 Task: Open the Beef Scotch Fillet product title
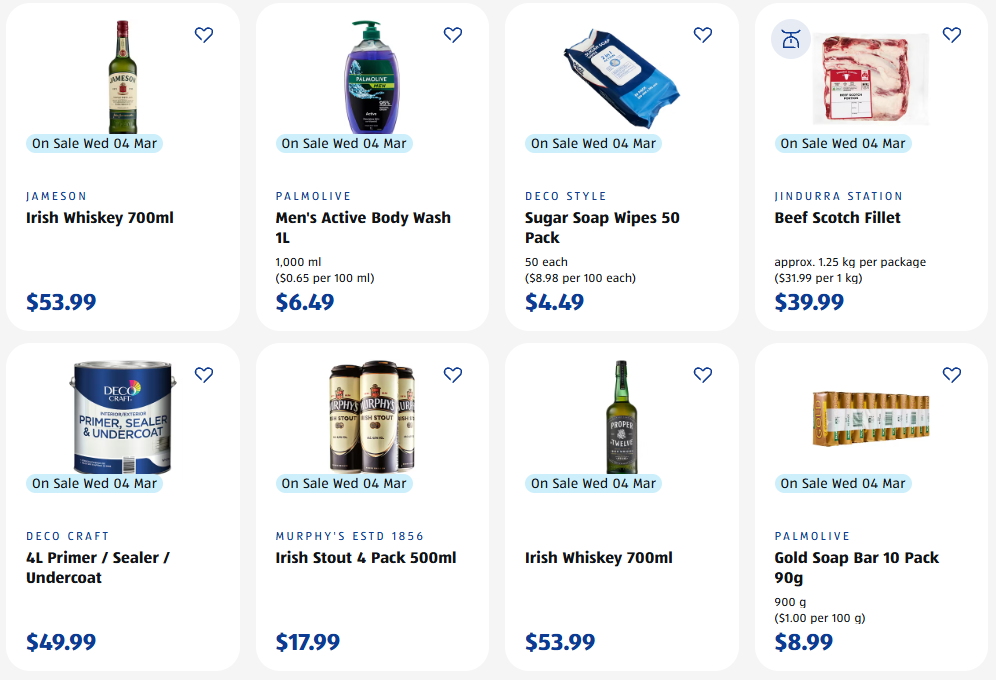coord(837,218)
